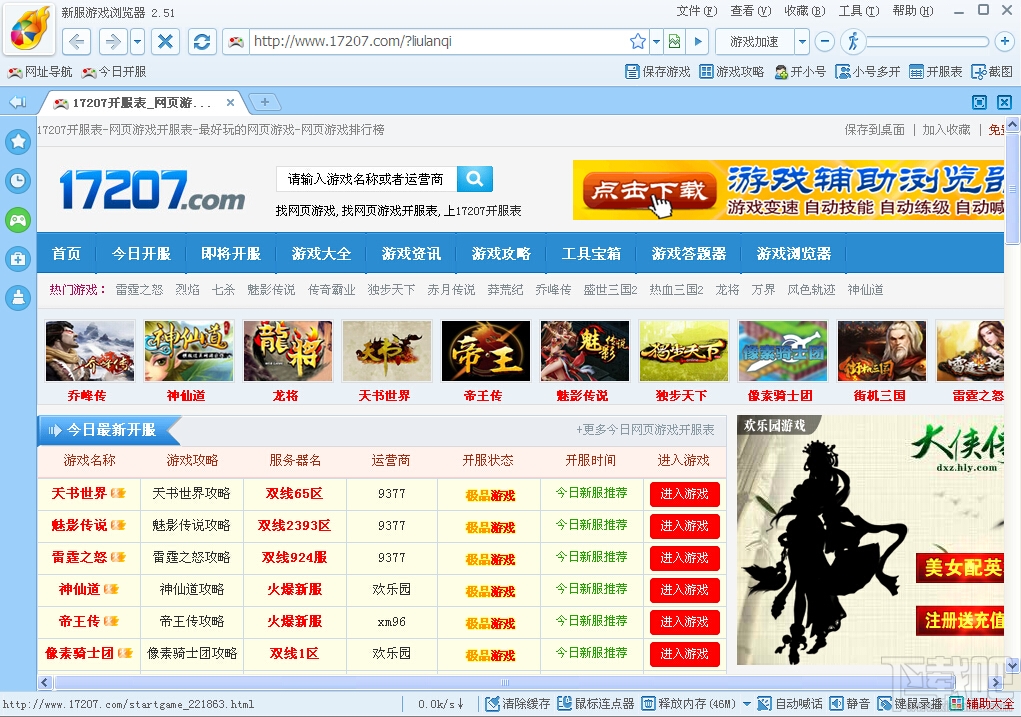Click the 清除缓存 status bar icon
The height and width of the screenshot is (717, 1021).
click(518, 704)
